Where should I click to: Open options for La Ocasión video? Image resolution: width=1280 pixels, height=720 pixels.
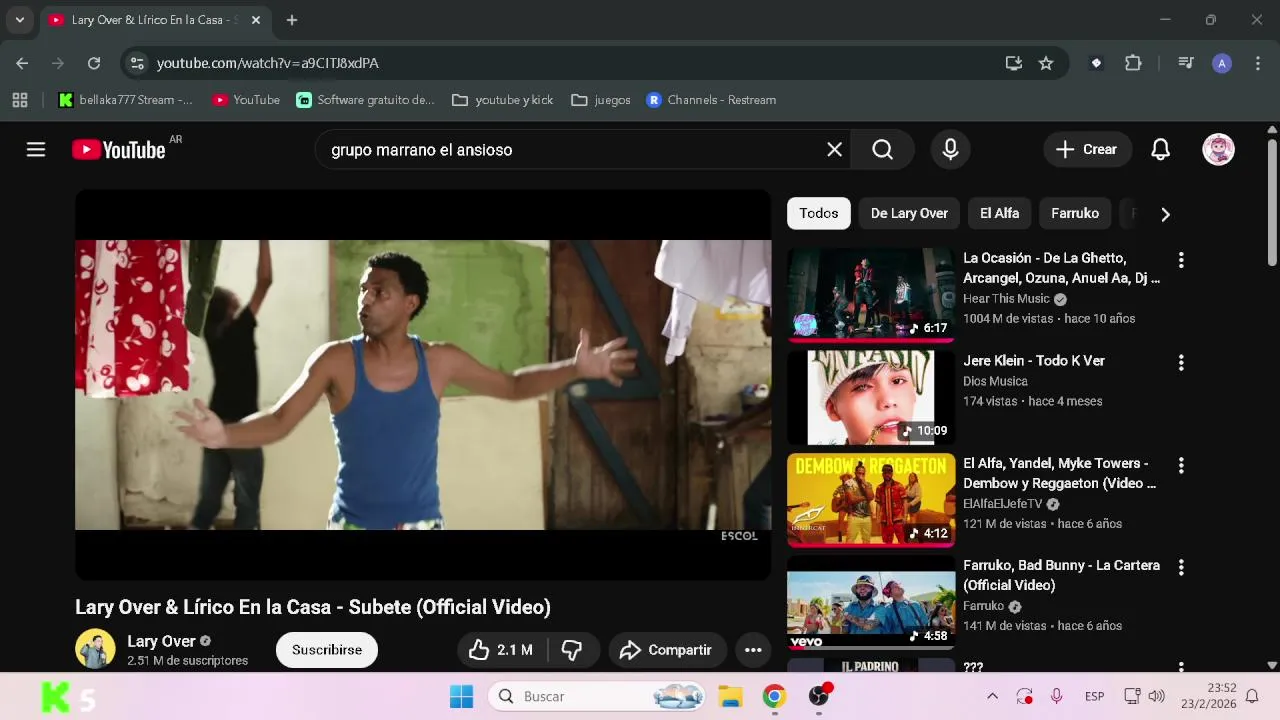pyautogui.click(x=1181, y=260)
